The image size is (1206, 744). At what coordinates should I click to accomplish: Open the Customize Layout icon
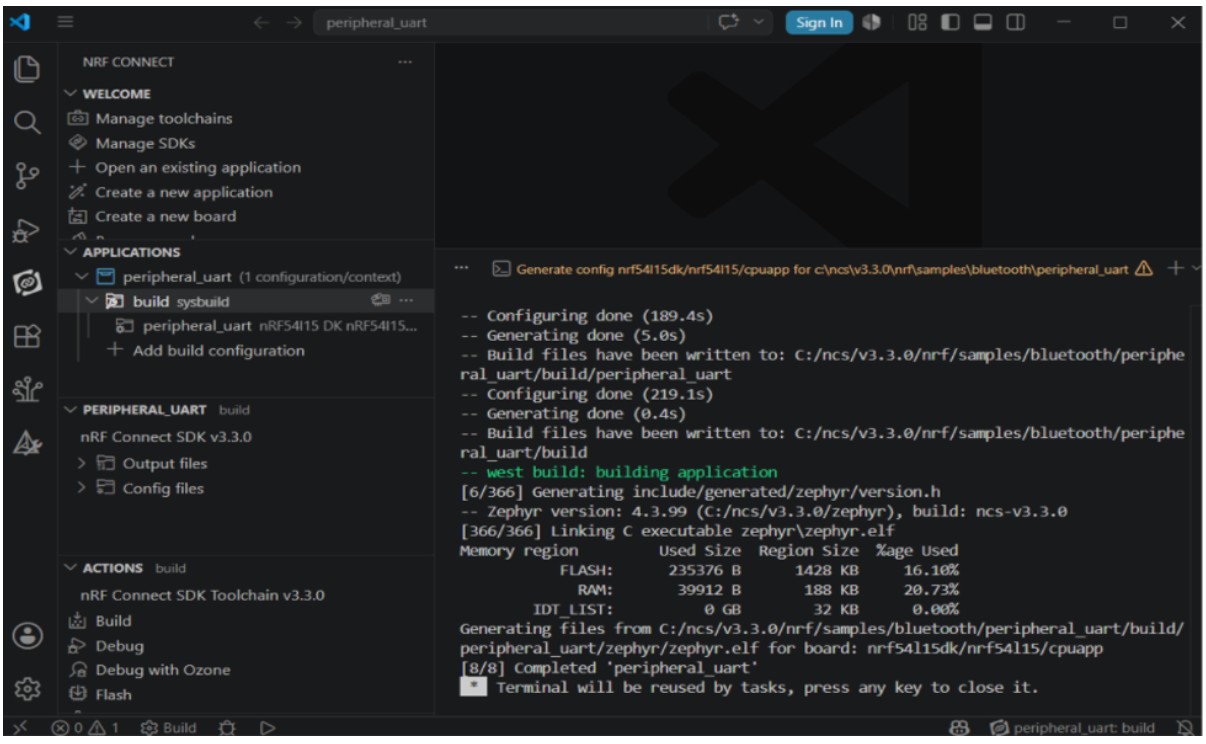tap(916, 22)
